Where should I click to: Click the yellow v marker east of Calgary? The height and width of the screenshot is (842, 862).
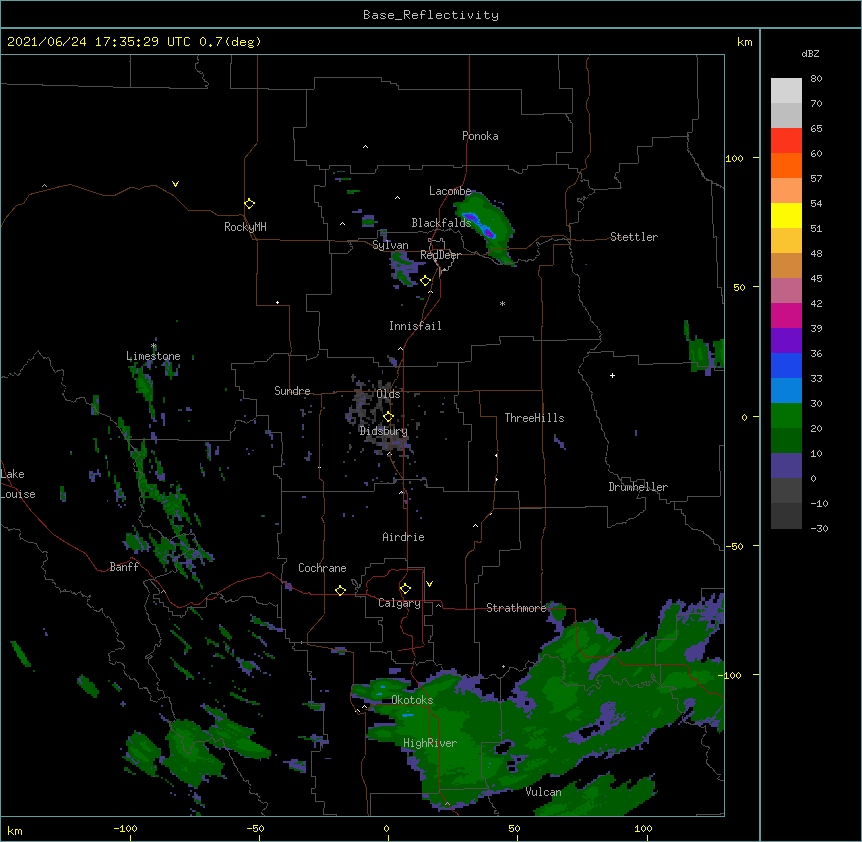click(x=429, y=584)
